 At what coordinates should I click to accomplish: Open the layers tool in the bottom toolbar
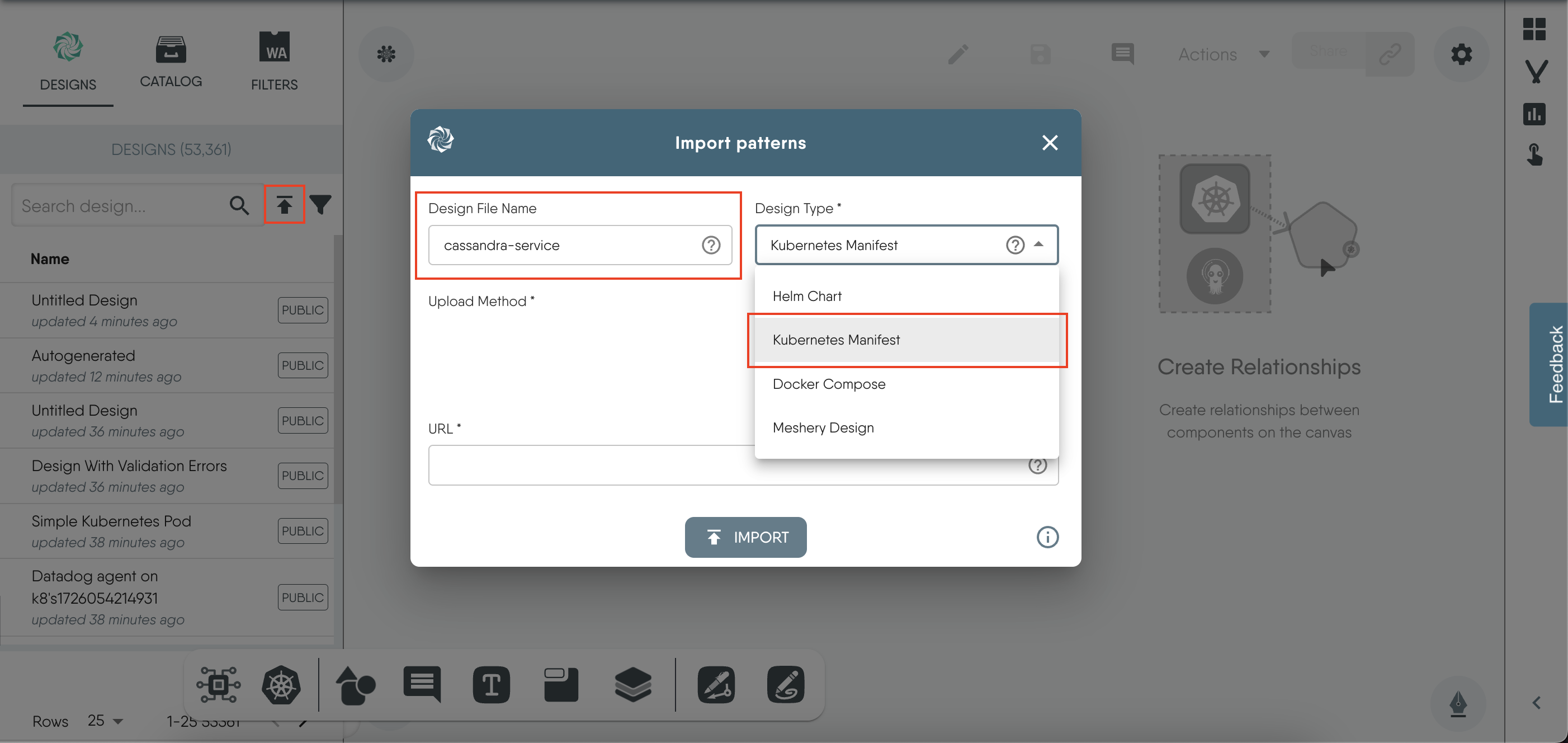click(633, 685)
